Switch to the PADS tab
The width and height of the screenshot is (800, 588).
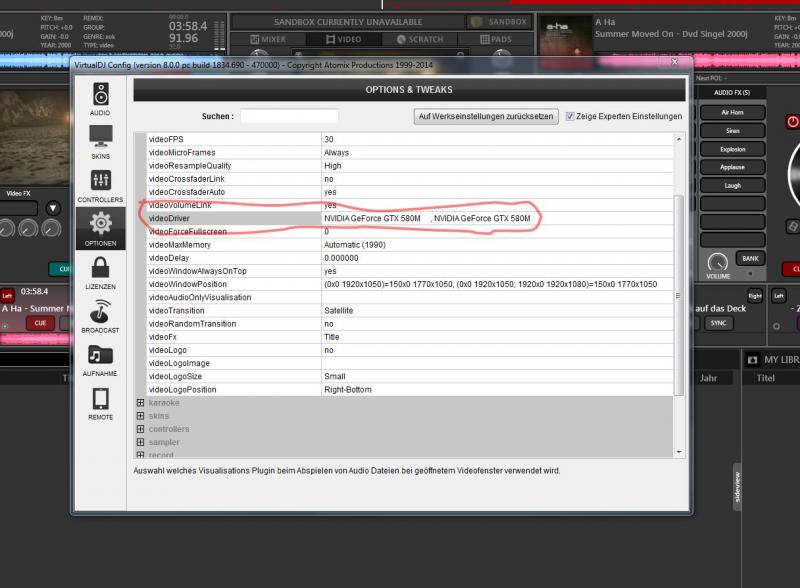click(495, 39)
